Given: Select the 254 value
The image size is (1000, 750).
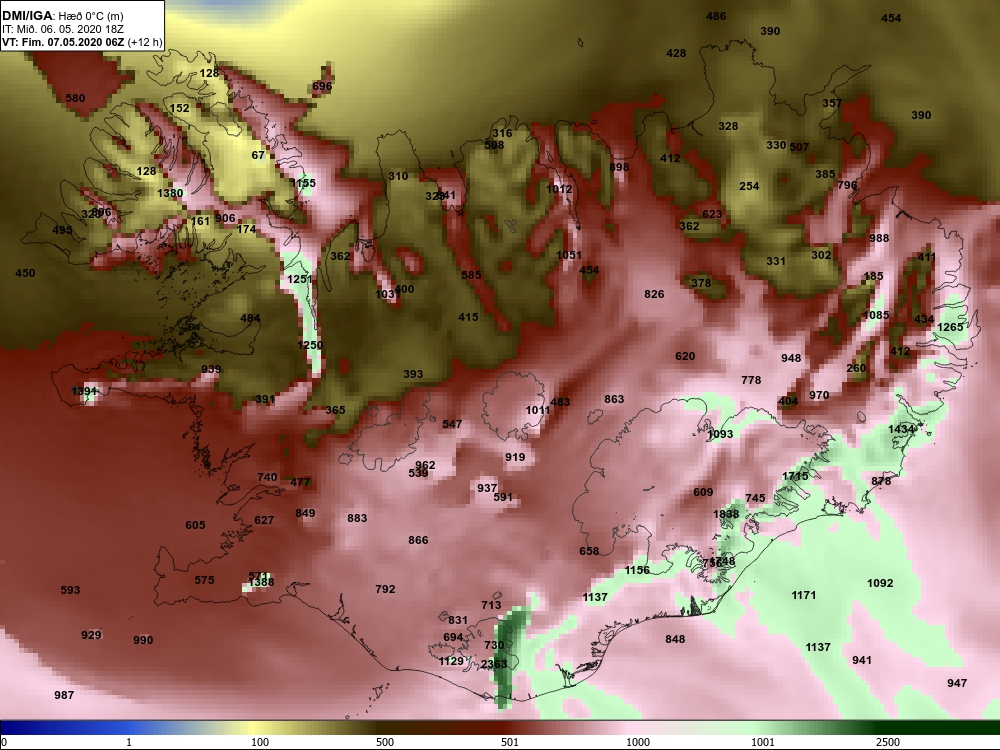Looking at the screenshot, I should [x=749, y=186].
